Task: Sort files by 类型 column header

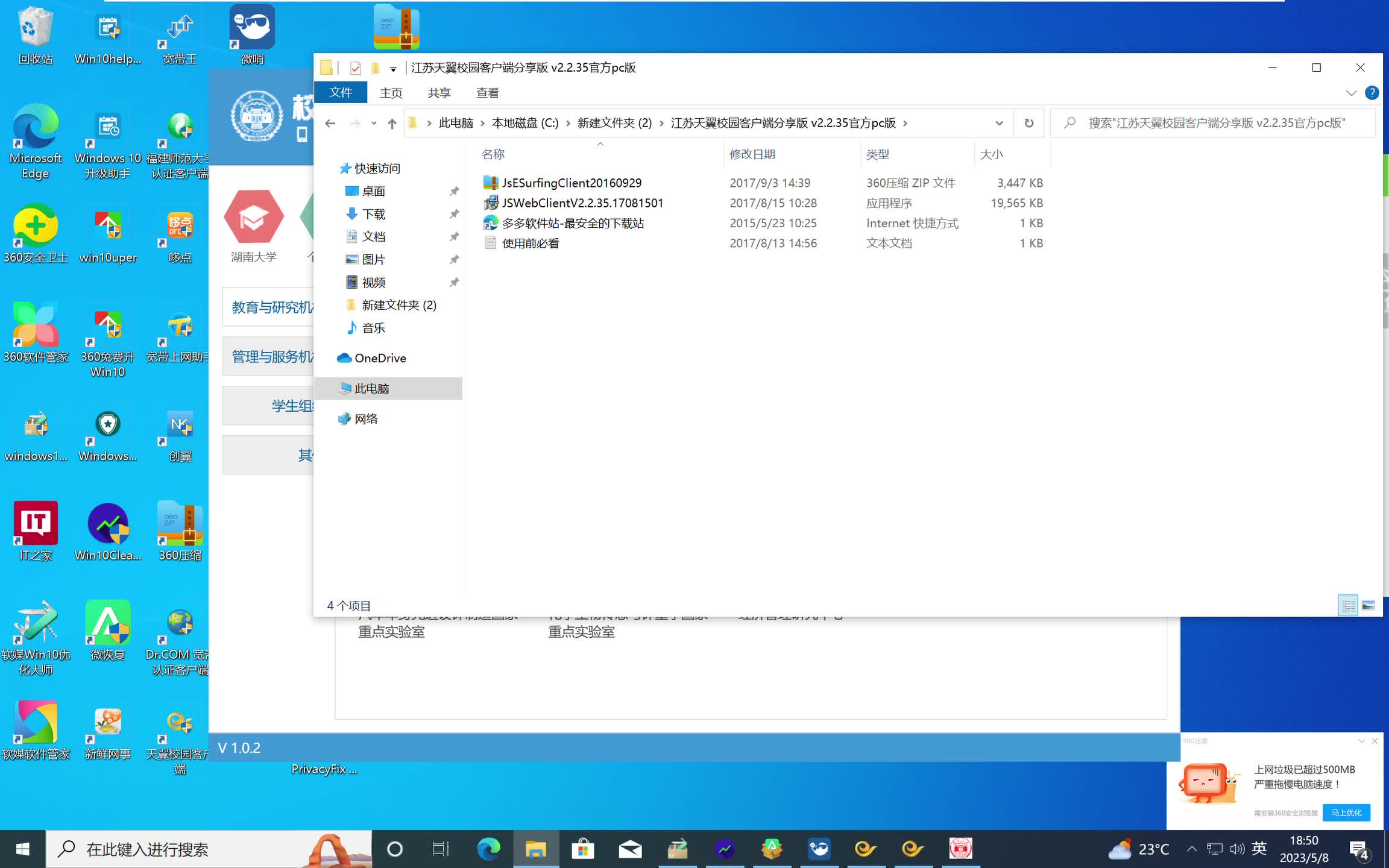Action: coord(917,154)
